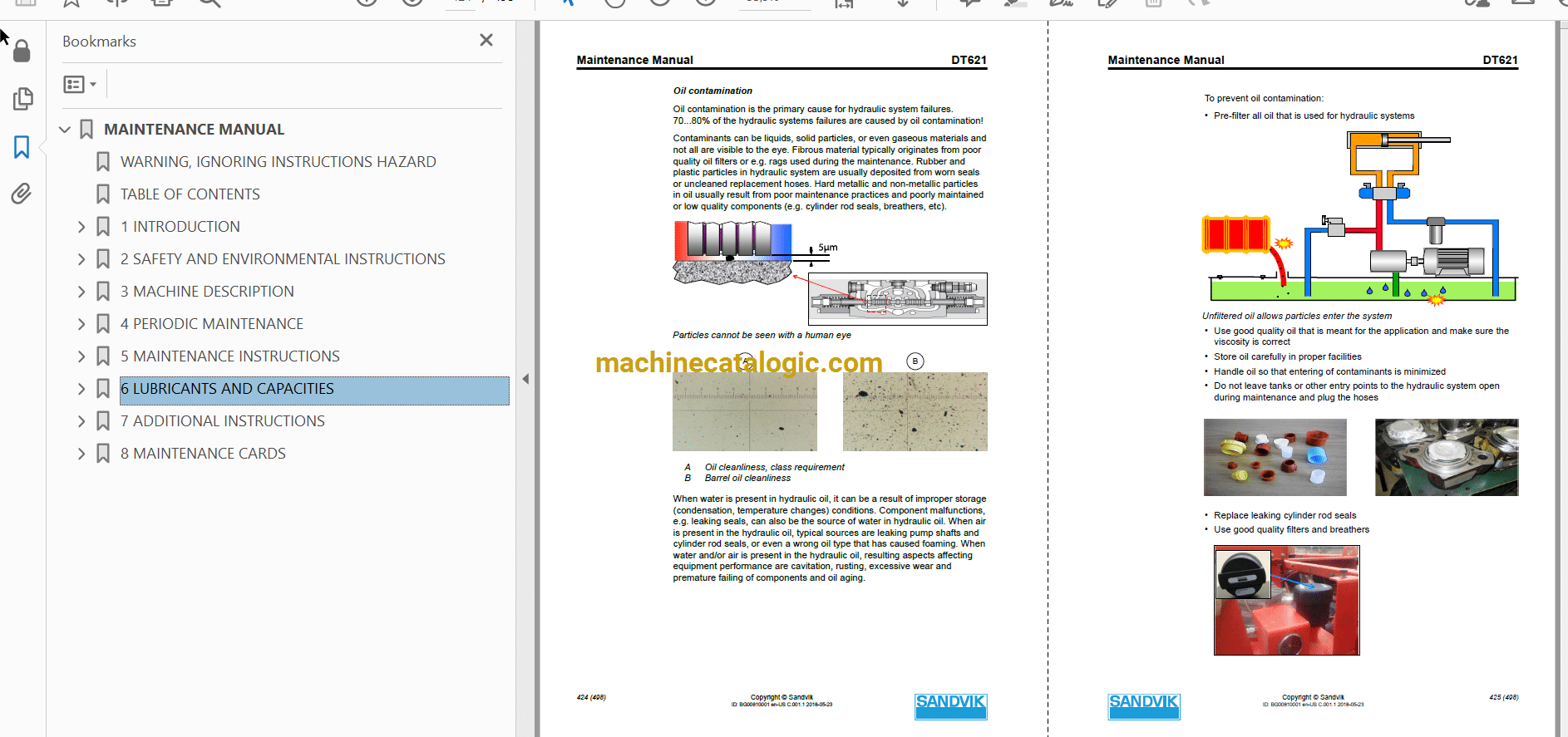
Task: Collapse the MAINTENANCE MANUAL bookmark tree
Action: [65, 130]
